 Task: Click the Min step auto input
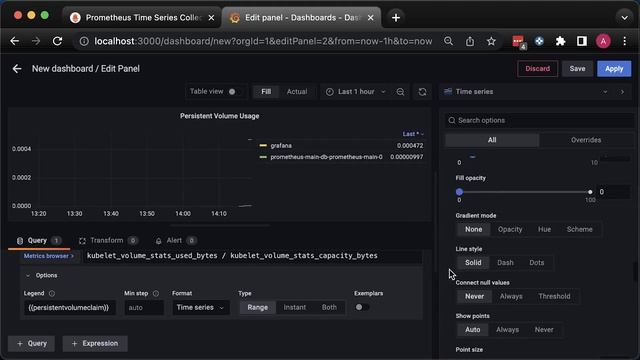(144, 307)
